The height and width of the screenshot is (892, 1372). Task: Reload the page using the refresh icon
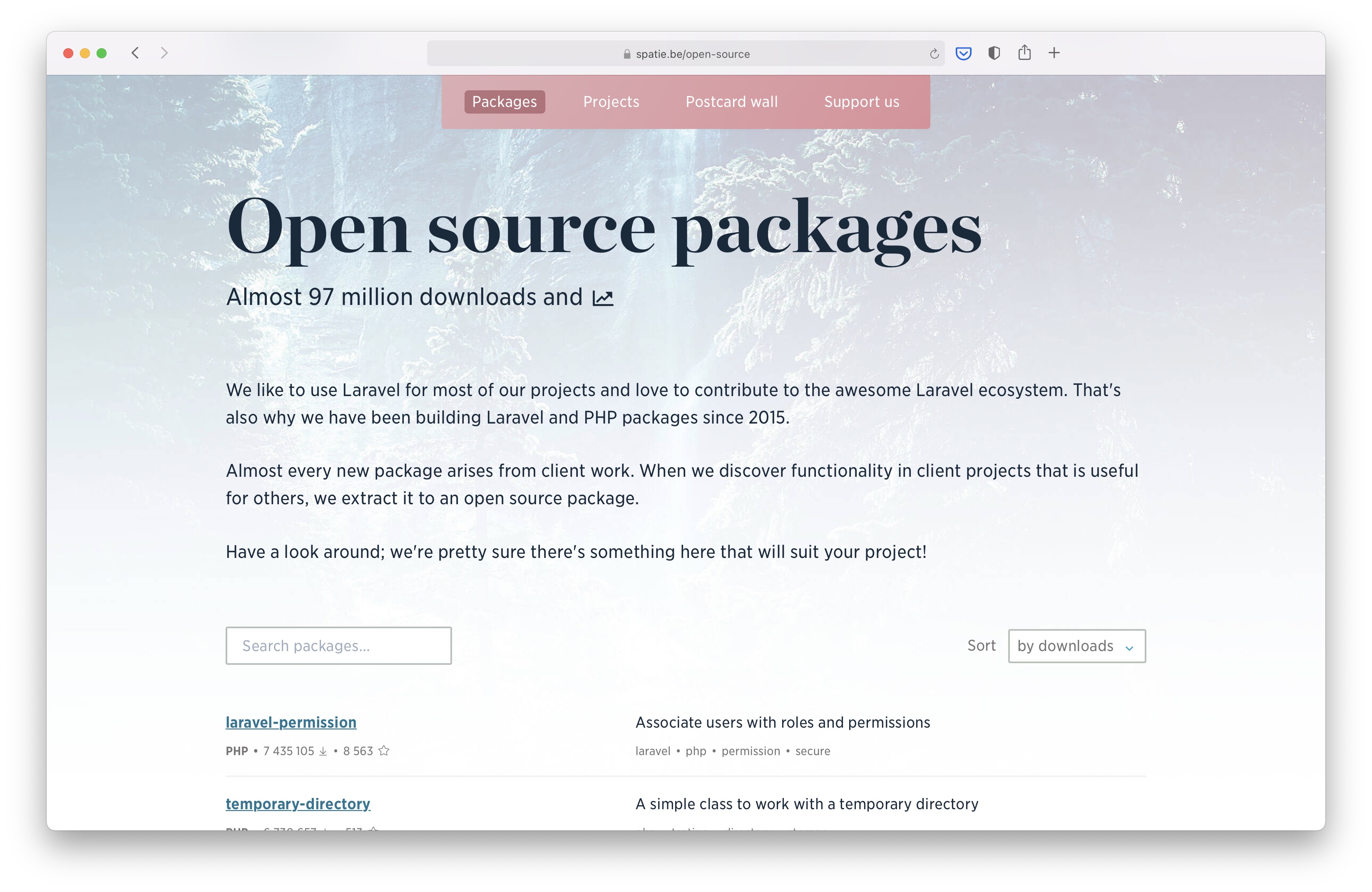[934, 54]
